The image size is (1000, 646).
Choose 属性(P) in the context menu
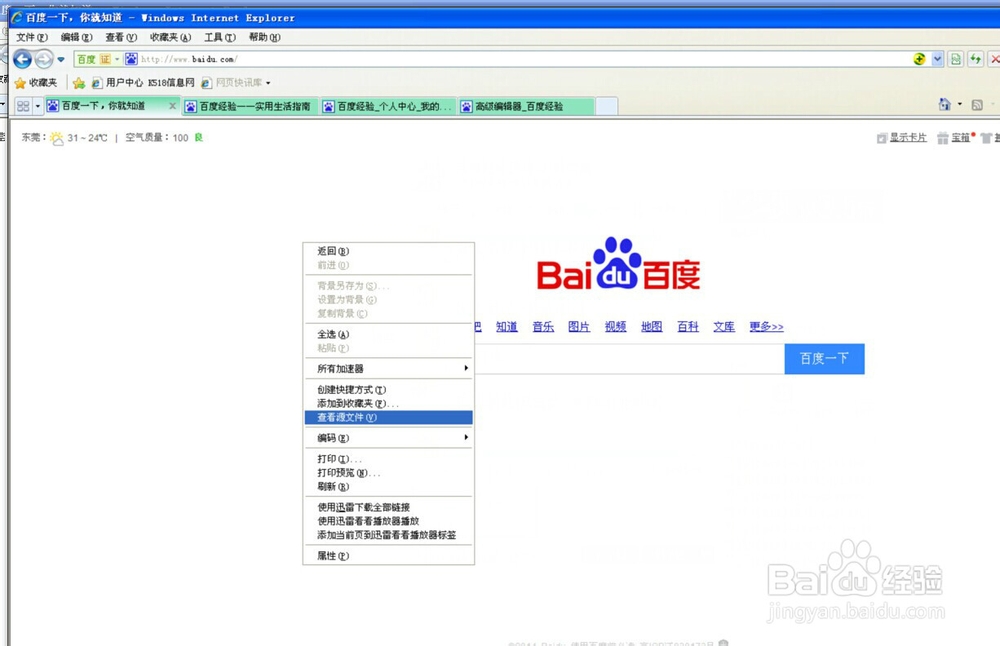(388, 556)
